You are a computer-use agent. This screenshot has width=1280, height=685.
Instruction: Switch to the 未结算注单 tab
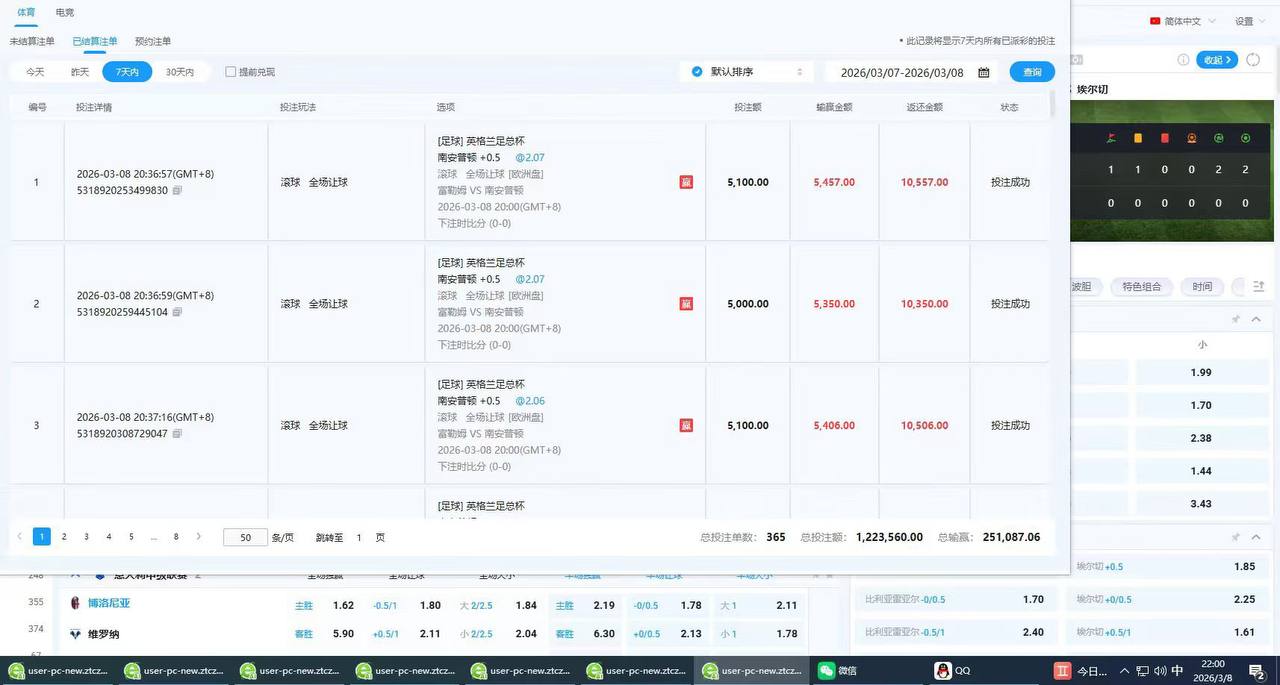(x=32, y=42)
